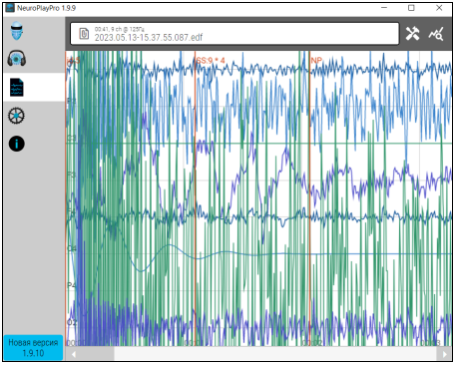Select the headphones neurofeedback icon
The width and height of the screenshot is (455, 365).
pyautogui.click(x=17, y=58)
